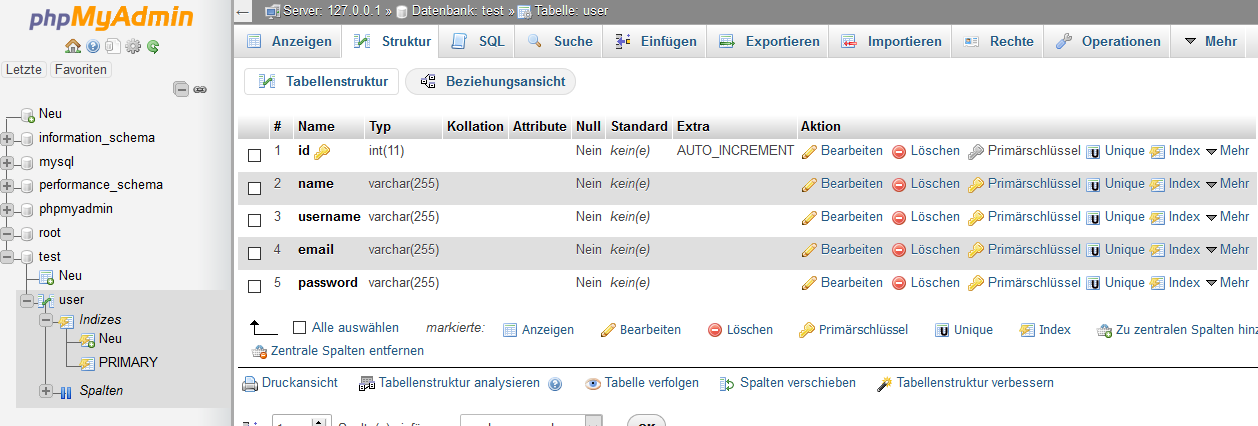
Task: Open the Mehr dropdown for the id row
Action: point(1227,152)
